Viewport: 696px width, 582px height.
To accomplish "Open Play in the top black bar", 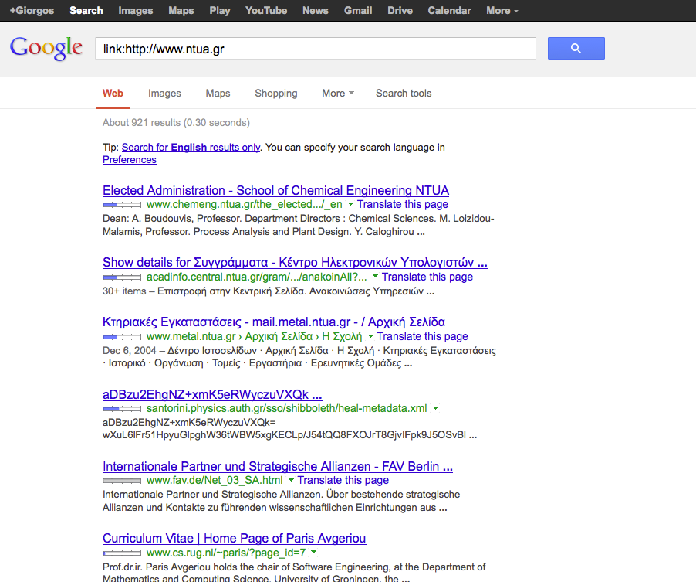I will click(220, 11).
